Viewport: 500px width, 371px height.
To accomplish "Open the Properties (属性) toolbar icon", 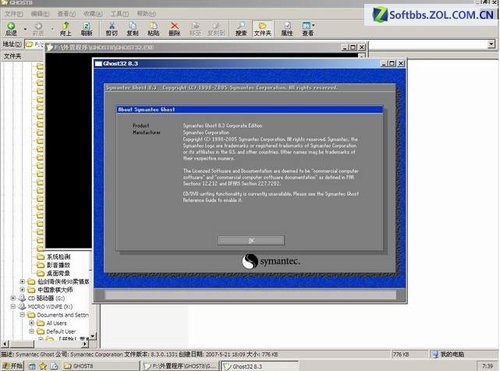I will tap(287, 29).
